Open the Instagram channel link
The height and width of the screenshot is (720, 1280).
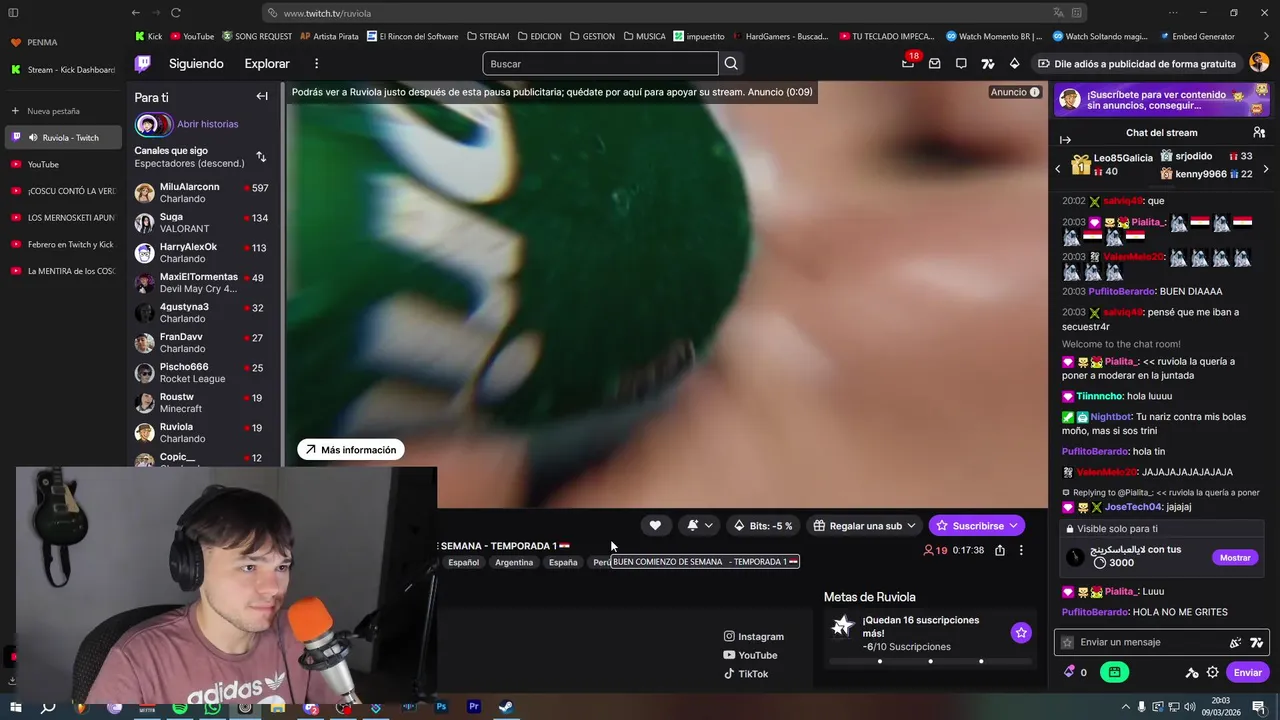click(753, 636)
